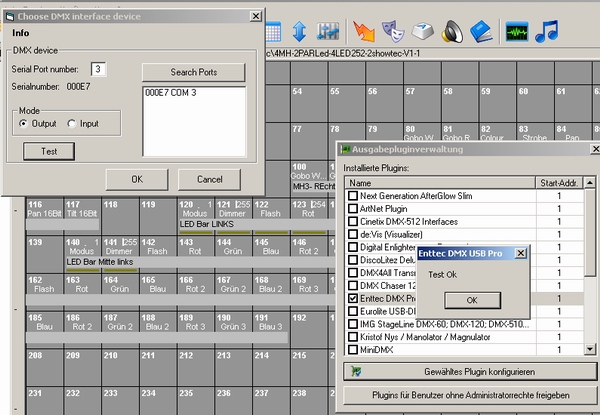Select empty channel 212 cell

point(195,367)
